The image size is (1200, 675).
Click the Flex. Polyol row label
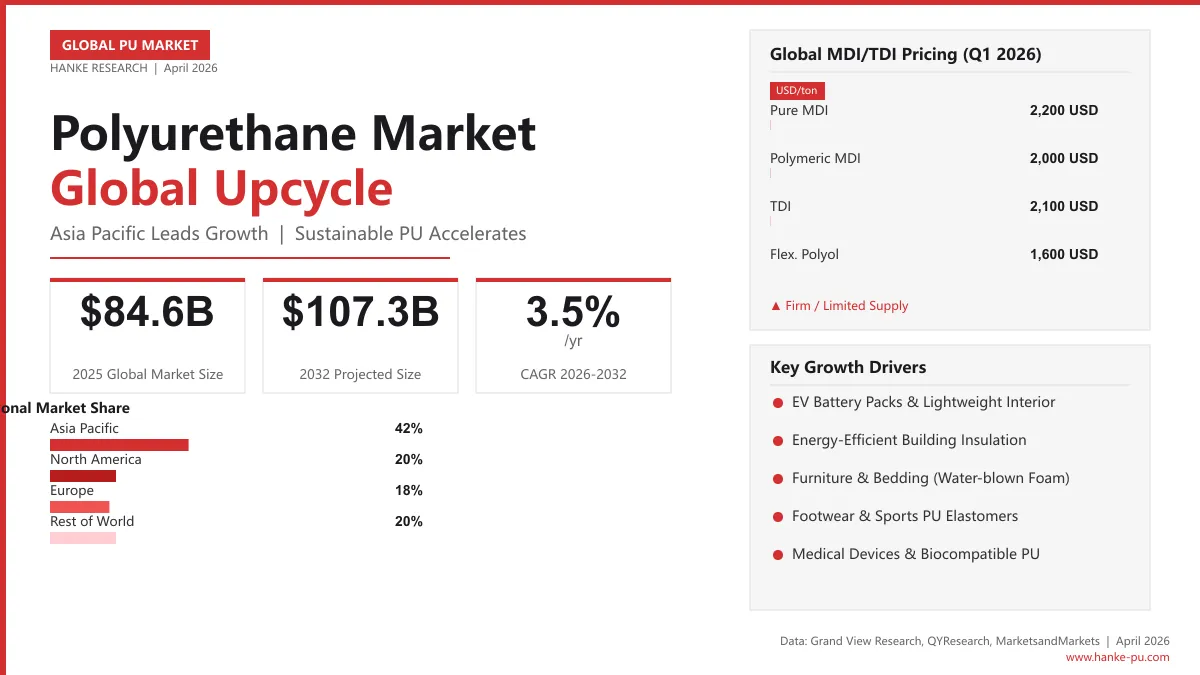click(804, 254)
